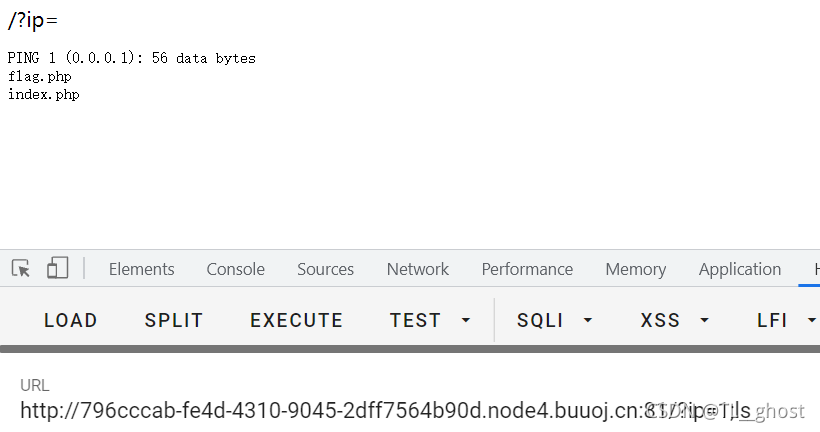This screenshot has height=432, width=820.
Task: Switch to the Network tab
Action: click(417, 269)
